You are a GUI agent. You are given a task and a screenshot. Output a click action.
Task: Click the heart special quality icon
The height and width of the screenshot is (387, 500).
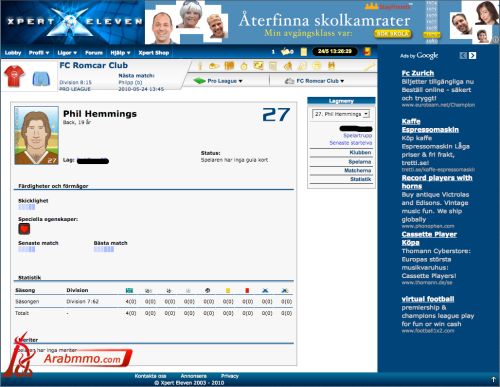click(24, 229)
